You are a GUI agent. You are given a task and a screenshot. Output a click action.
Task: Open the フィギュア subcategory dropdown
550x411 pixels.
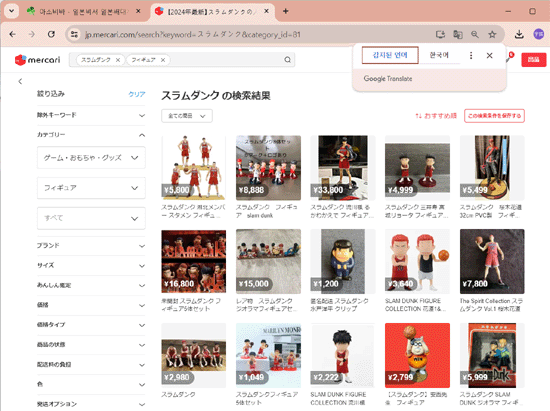[91, 188]
